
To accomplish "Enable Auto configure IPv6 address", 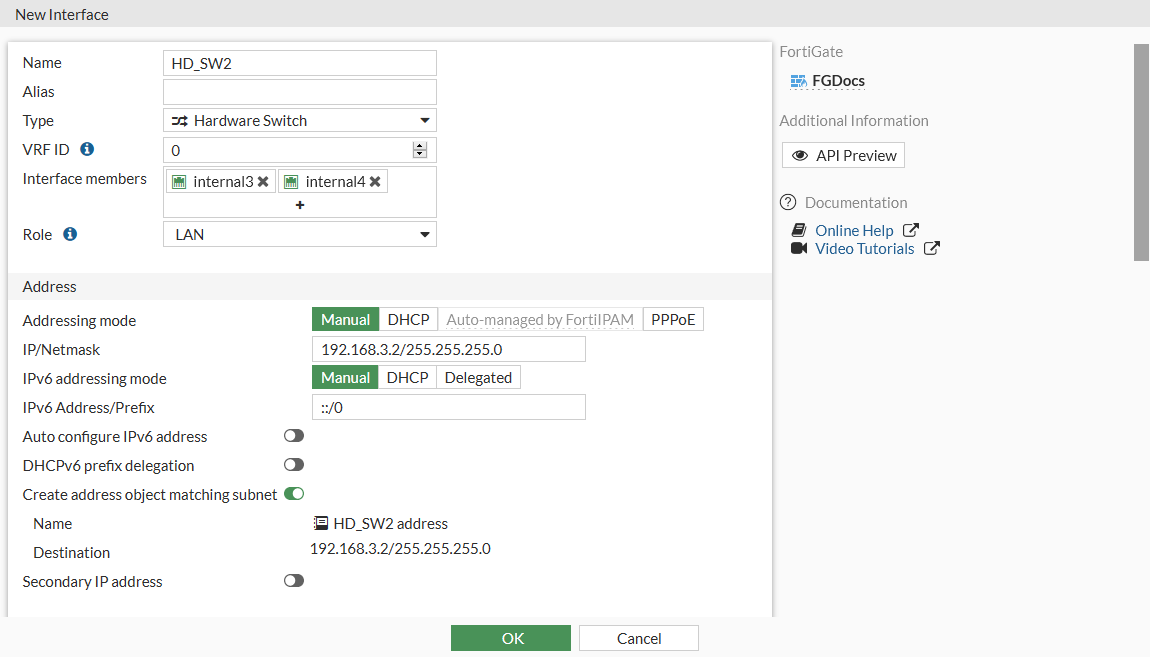I will [x=293, y=436].
